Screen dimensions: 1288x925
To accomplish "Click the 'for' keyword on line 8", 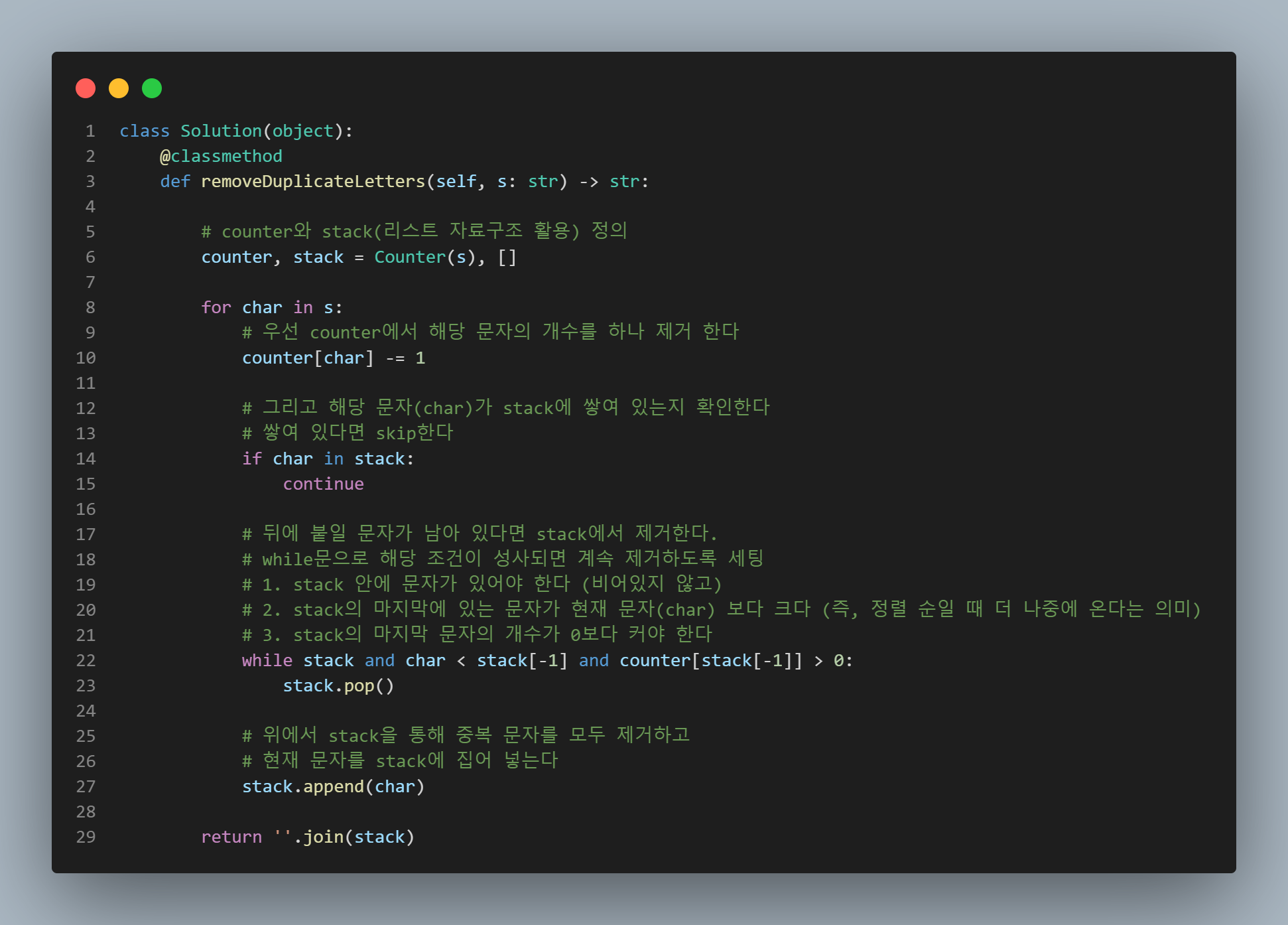I will pos(216,308).
